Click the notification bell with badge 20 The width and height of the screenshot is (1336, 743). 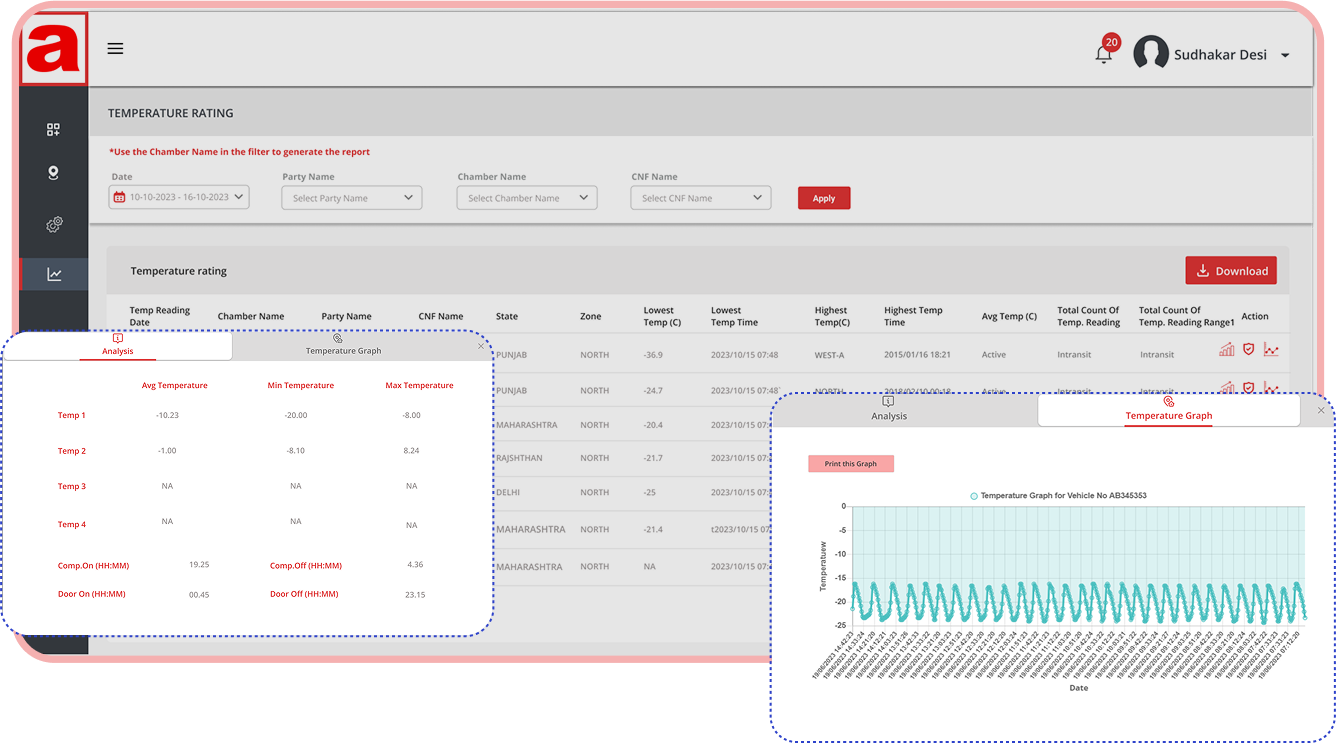pos(1104,54)
